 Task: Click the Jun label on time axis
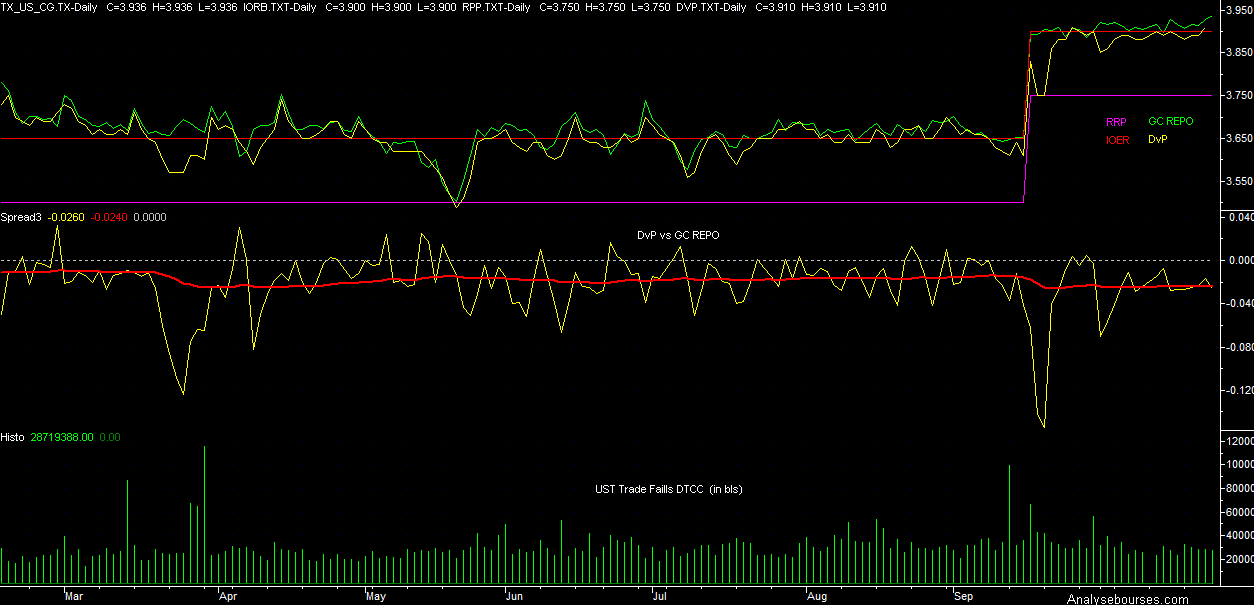click(516, 596)
